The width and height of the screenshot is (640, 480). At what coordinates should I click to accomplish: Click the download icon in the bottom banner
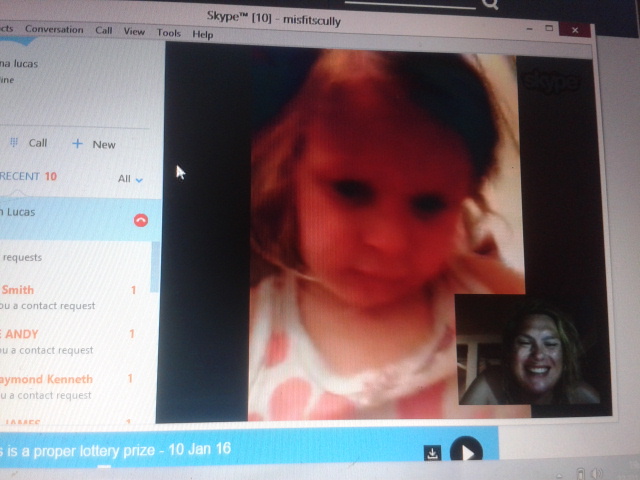click(x=432, y=453)
